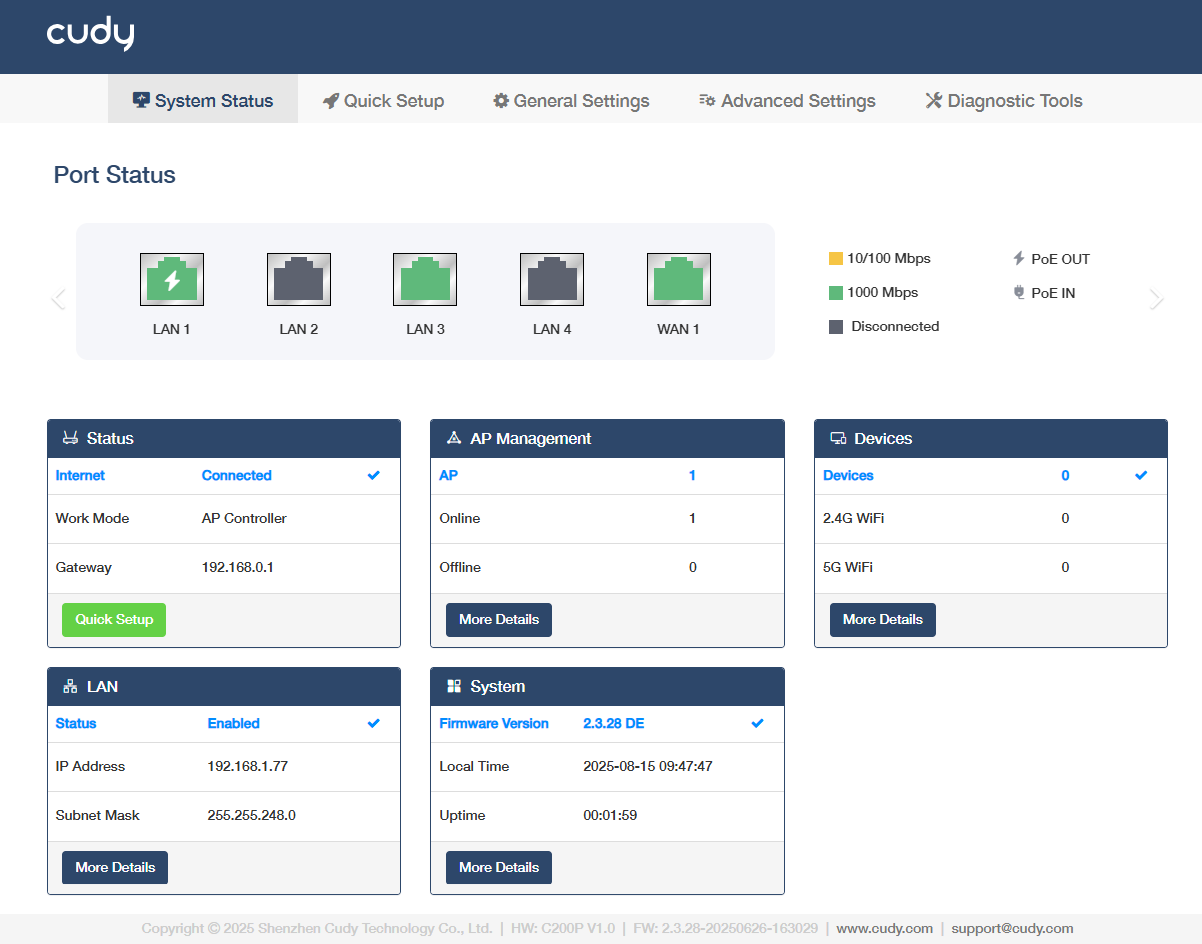
Task: Click the Port Status heading
Action: [x=114, y=175]
